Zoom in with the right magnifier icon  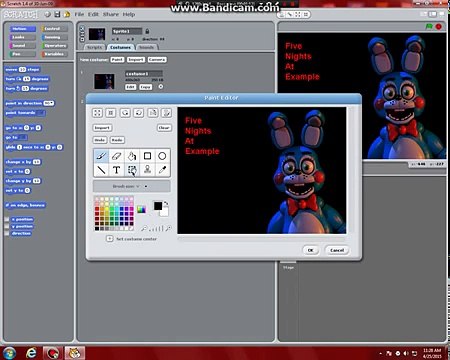[x=169, y=228]
